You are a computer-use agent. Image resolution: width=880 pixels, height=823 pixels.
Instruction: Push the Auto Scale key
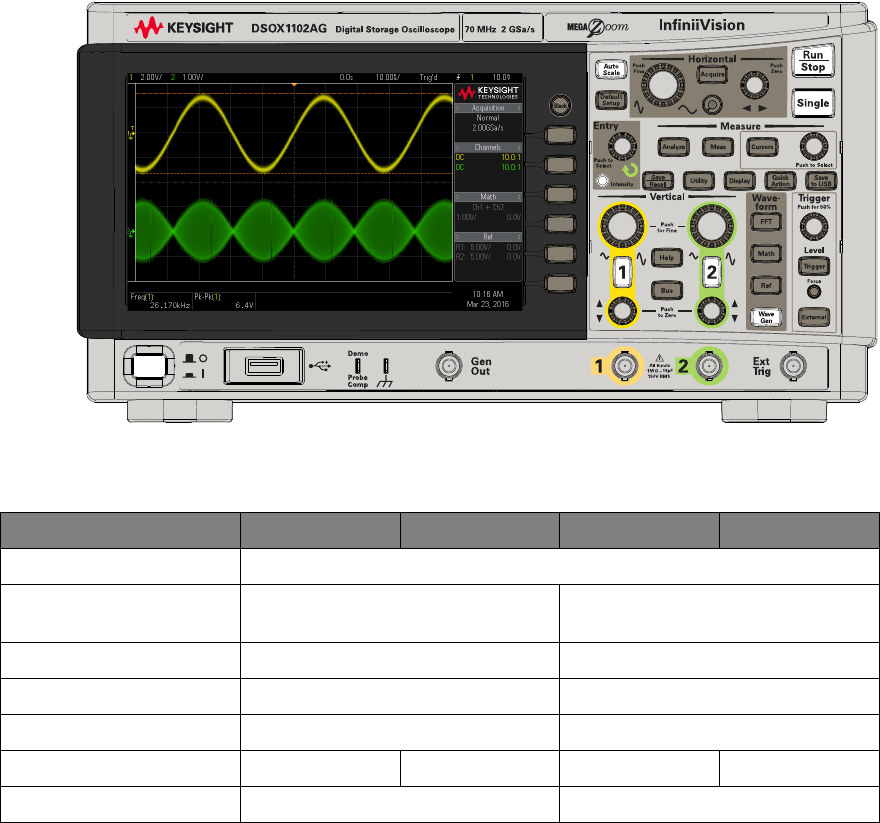coord(611,70)
